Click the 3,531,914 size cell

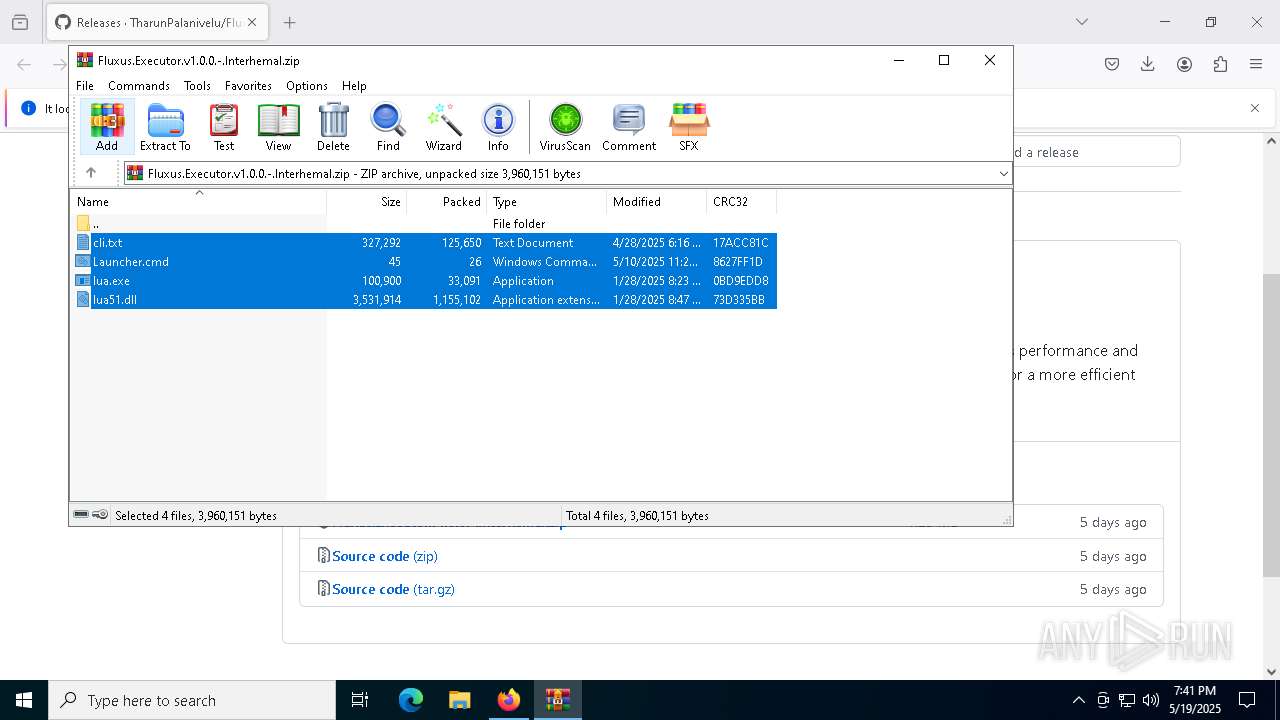click(x=376, y=300)
